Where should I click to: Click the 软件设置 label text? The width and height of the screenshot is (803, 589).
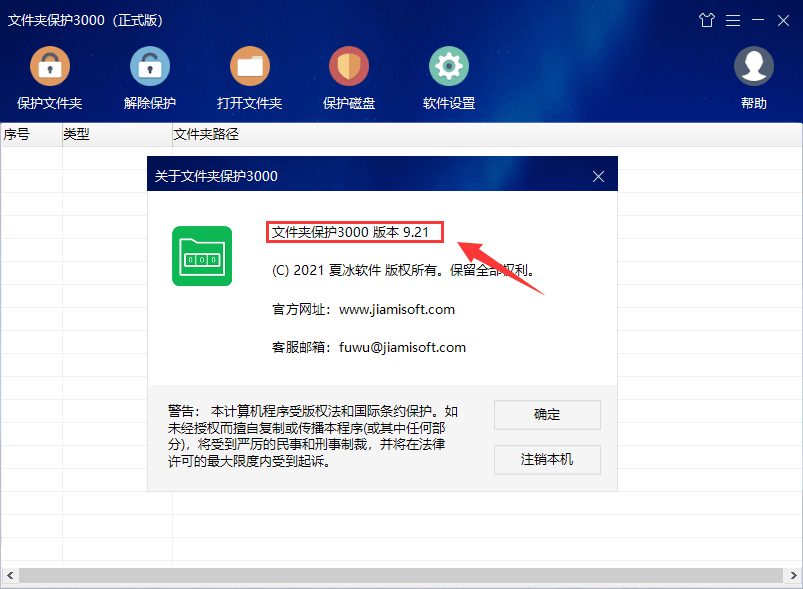click(449, 103)
